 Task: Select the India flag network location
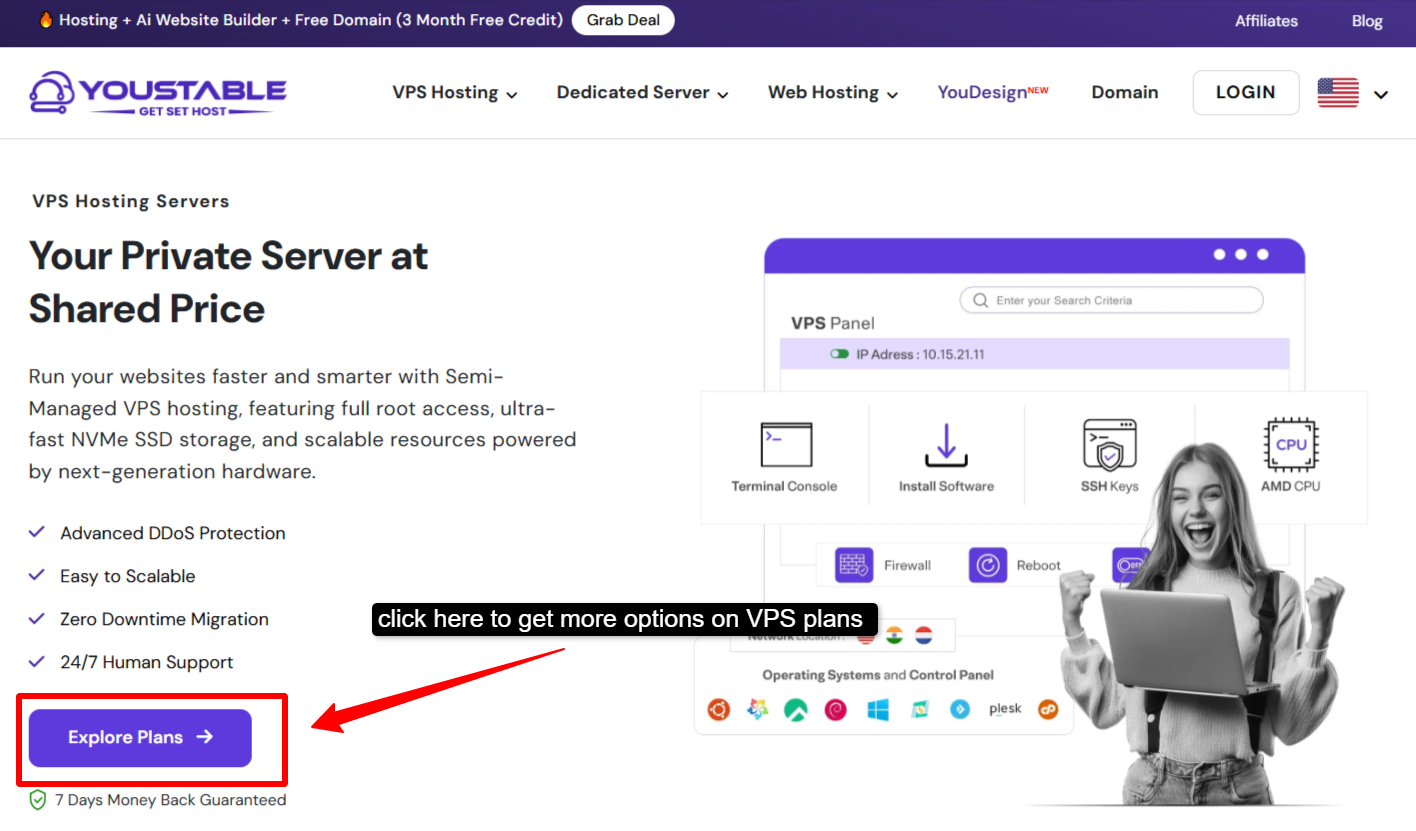895,634
